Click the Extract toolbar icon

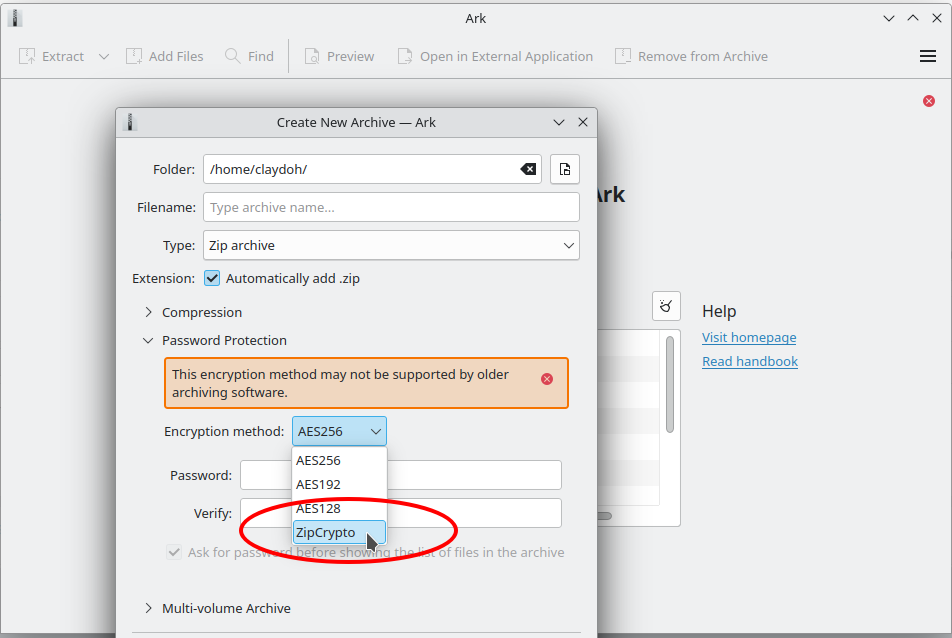(x=28, y=57)
